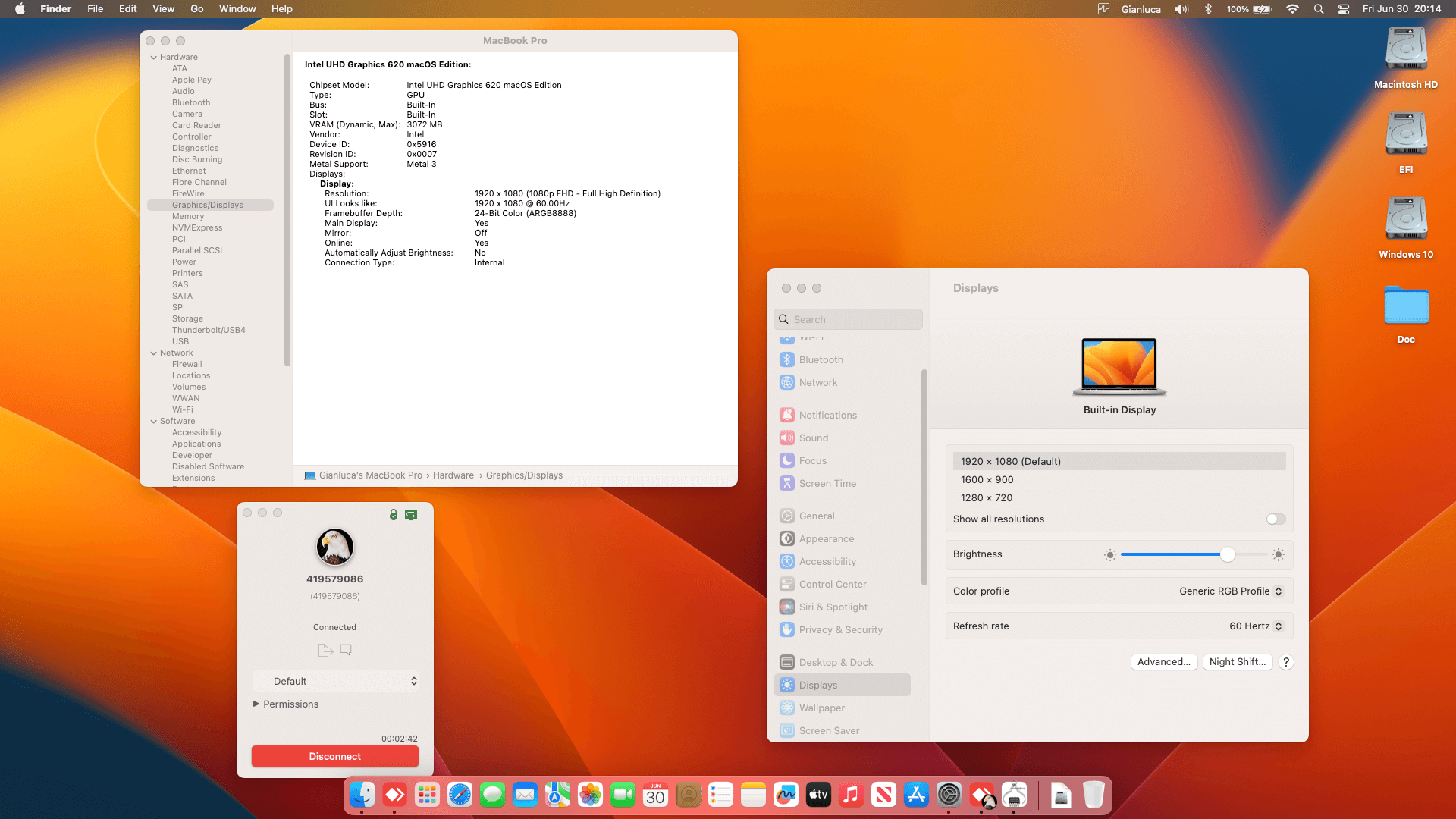Click the Wi-Fi icon in menu bar
The width and height of the screenshot is (1456, 819).
1292,9
